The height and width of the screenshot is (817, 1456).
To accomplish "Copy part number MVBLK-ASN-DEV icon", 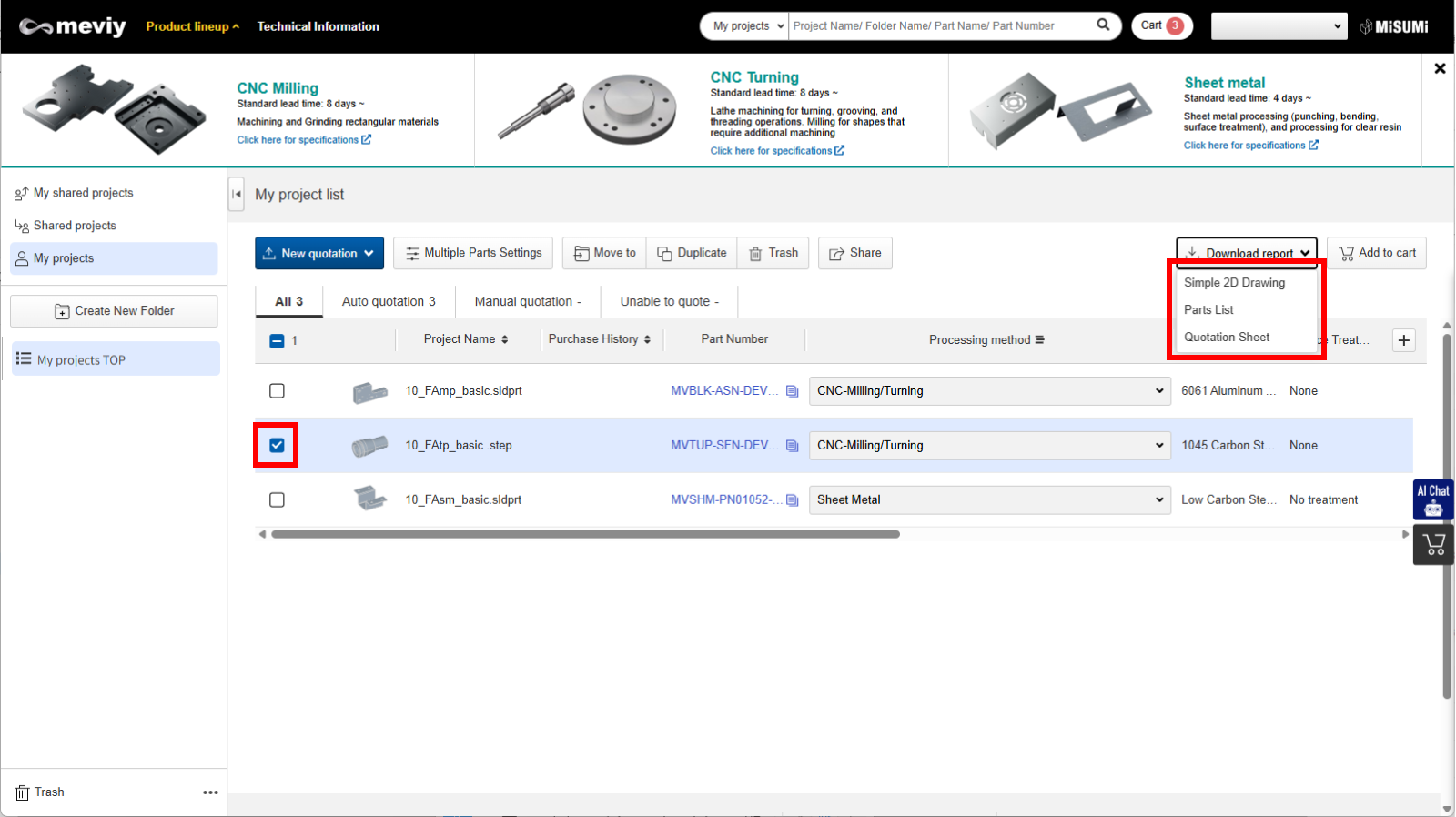I will [x=793, y=391].
